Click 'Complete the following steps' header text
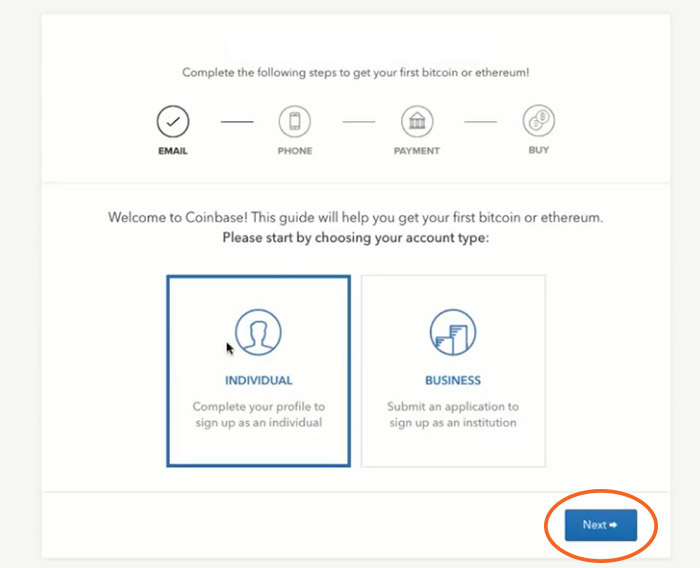This screenshot has width=700, height=568. [355, 72]
